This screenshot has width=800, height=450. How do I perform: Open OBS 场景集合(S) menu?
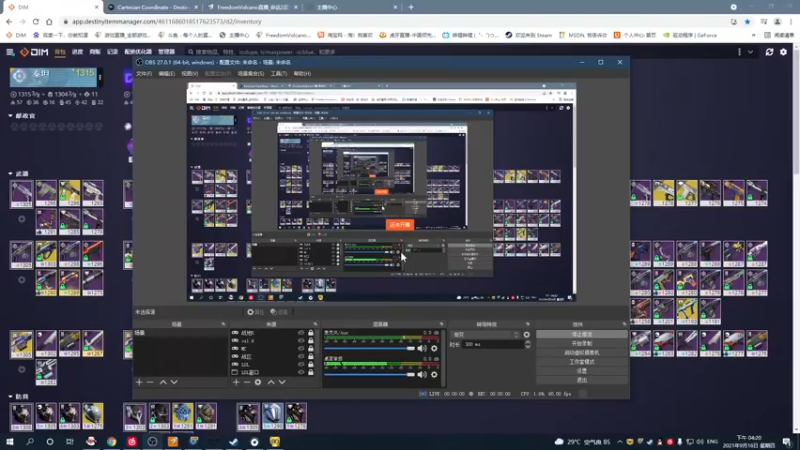[x=251, y=74]
